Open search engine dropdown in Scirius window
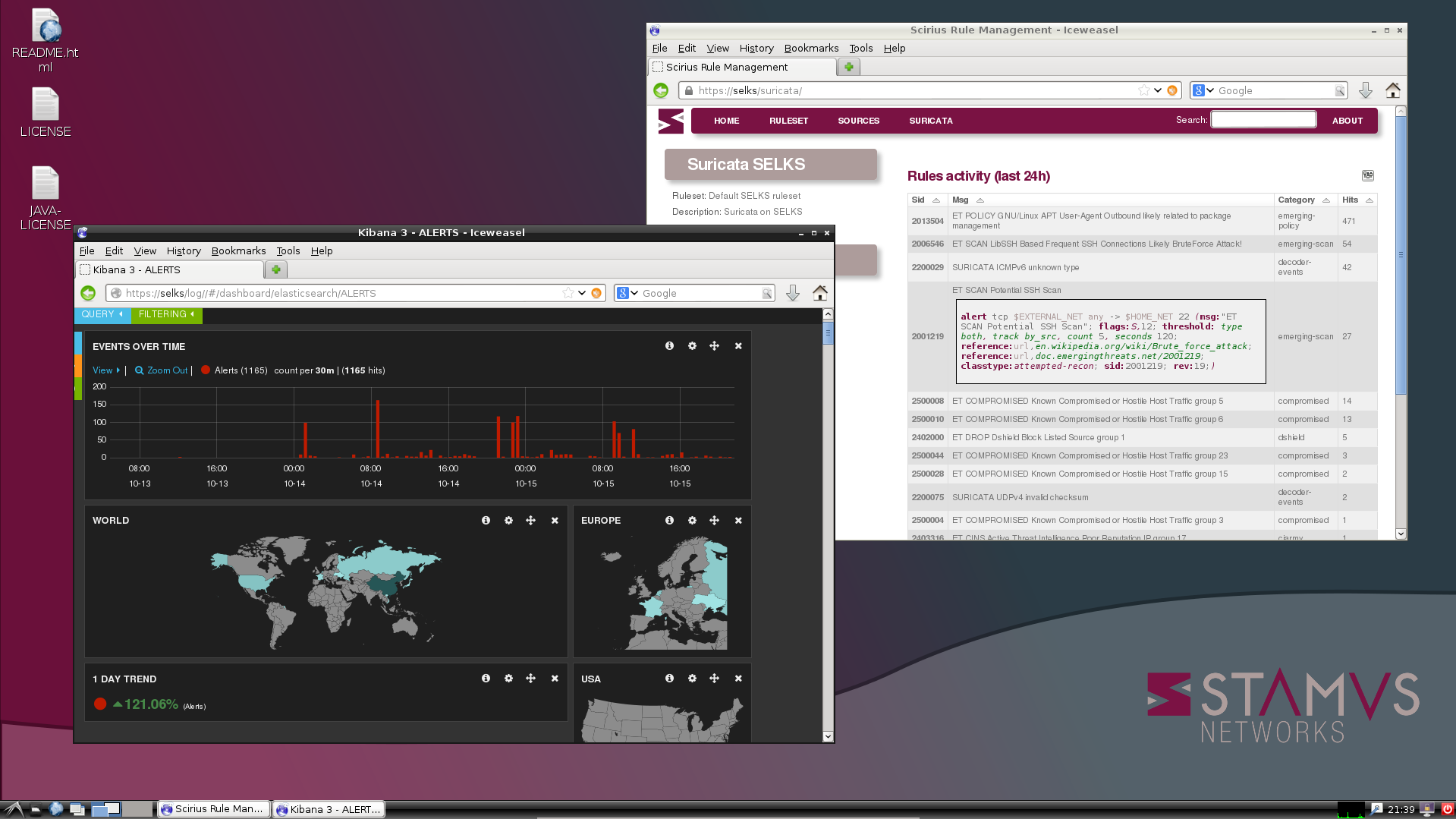Image resolution: width=1456 pixels, height=819 pixels. pos(1203,90)
